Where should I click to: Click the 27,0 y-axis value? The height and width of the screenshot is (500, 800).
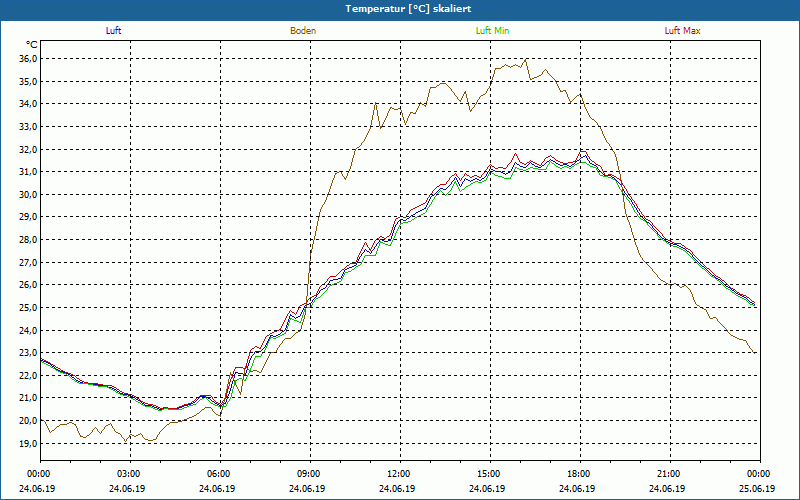tap(28, 262)
